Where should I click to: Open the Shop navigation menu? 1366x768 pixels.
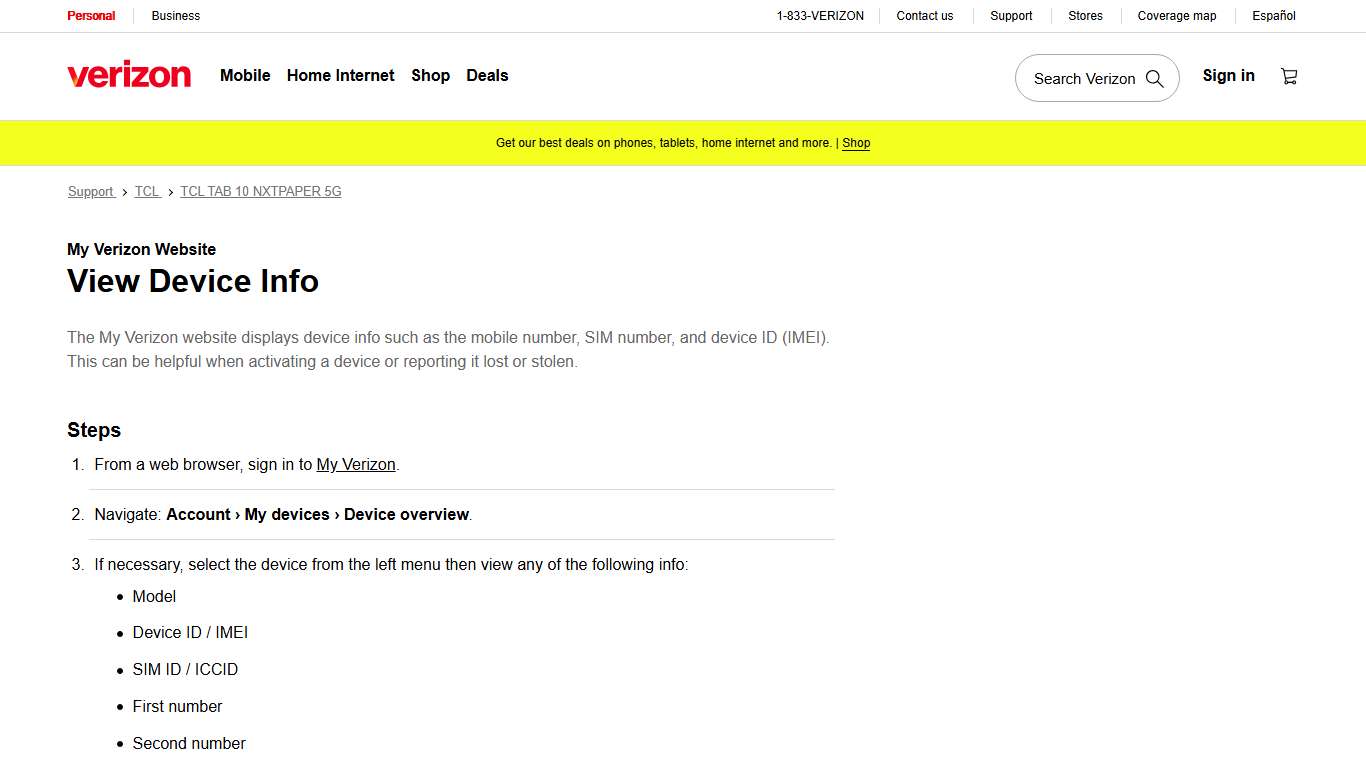(430, 75)
